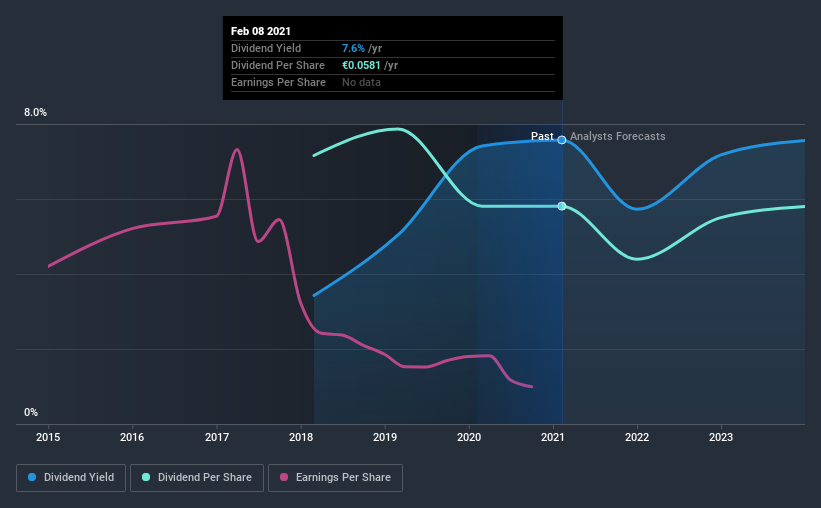The width and height of the screenshot is (821, 508).
Task: Click the 2022 x-axis label
Action: pyautogui.click(x=637, y=437)
